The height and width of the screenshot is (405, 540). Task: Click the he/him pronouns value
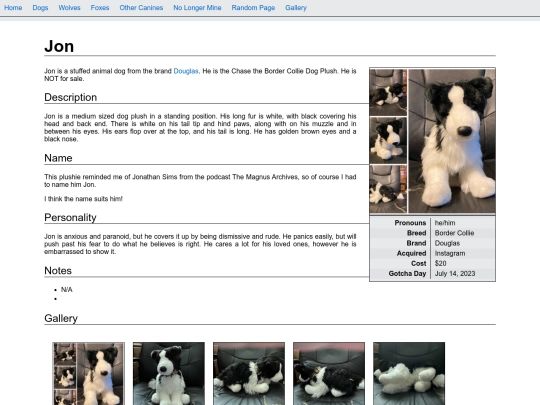[x=445, y=223]
